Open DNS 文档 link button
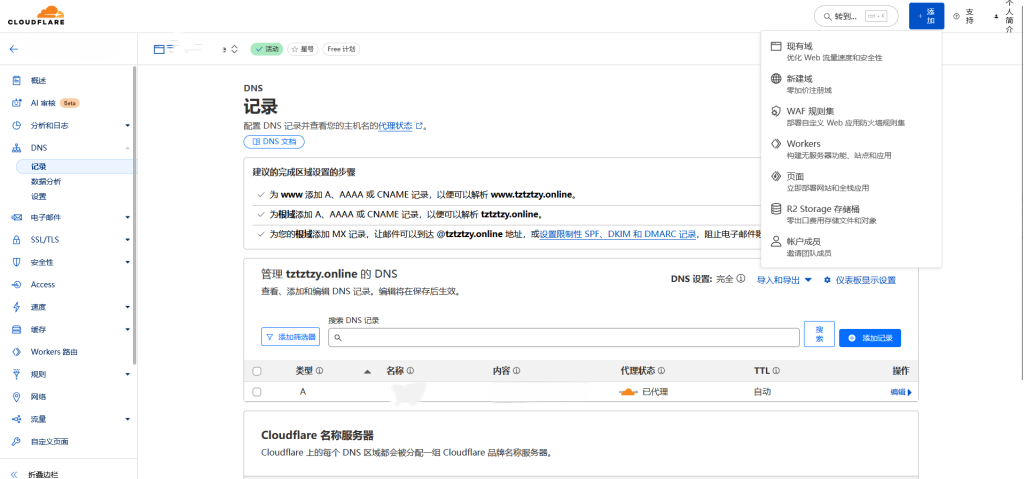This screenshot has width=1024, height=479. pos(274,141)
